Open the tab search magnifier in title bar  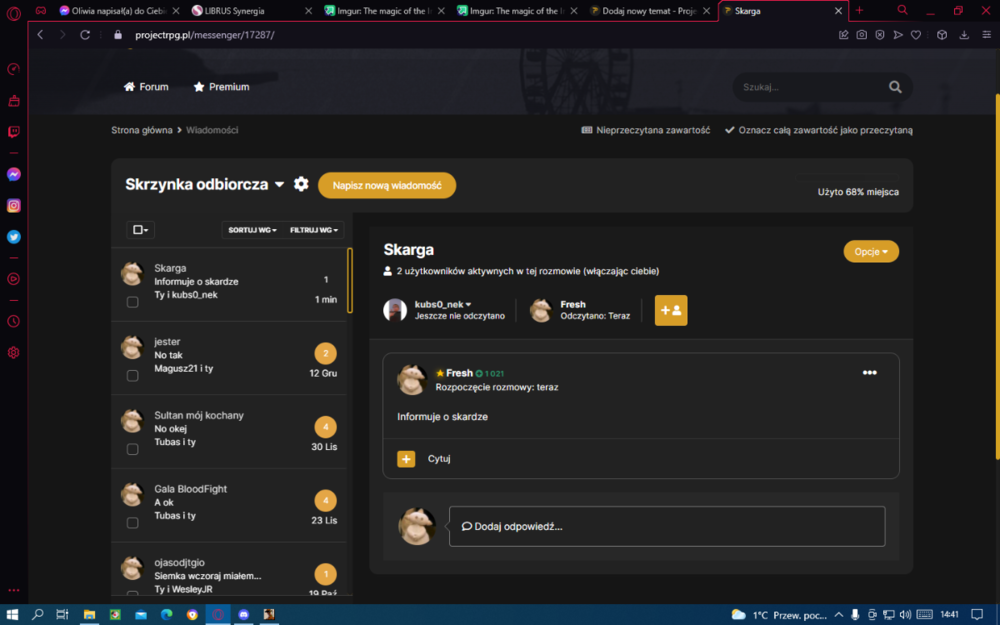[x=902, y=10]
